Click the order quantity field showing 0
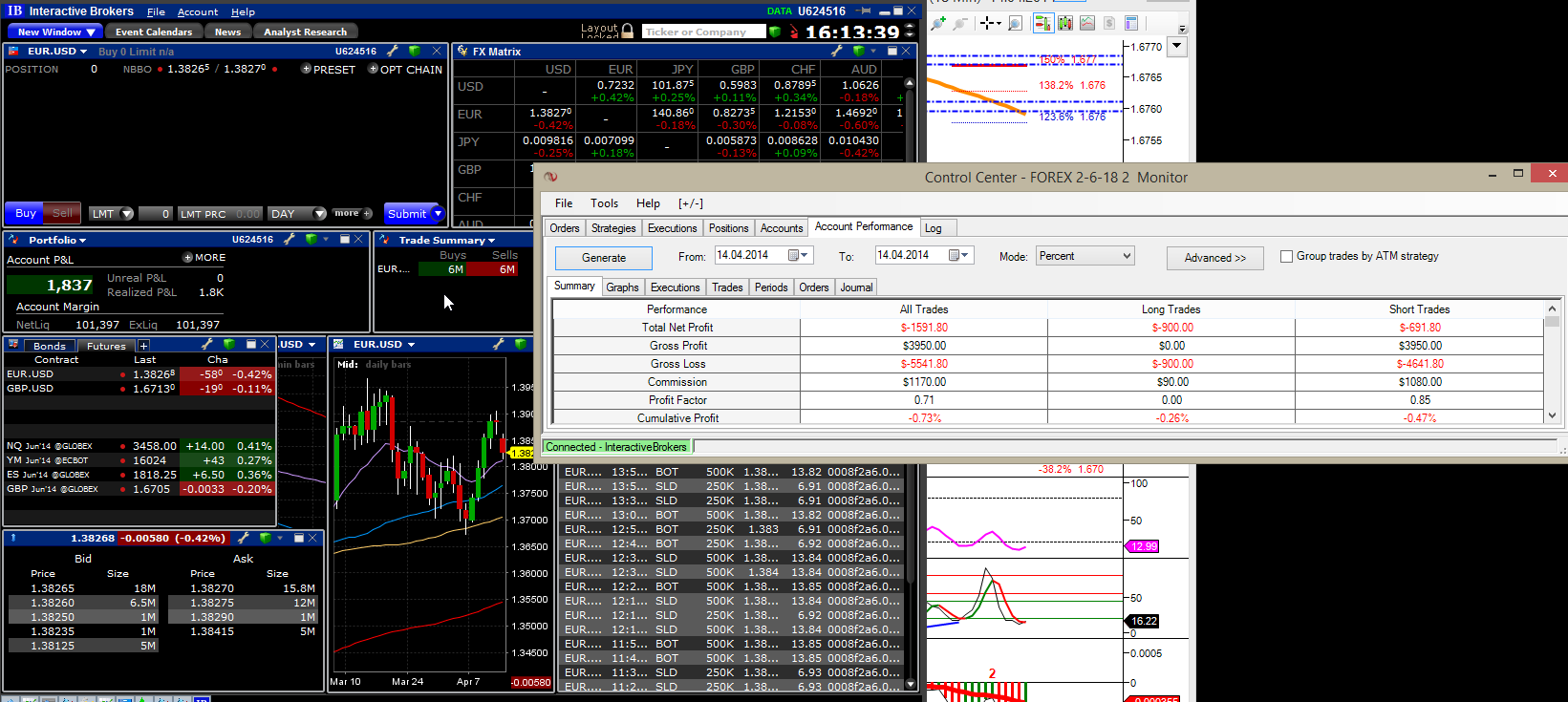 point(156,214)
